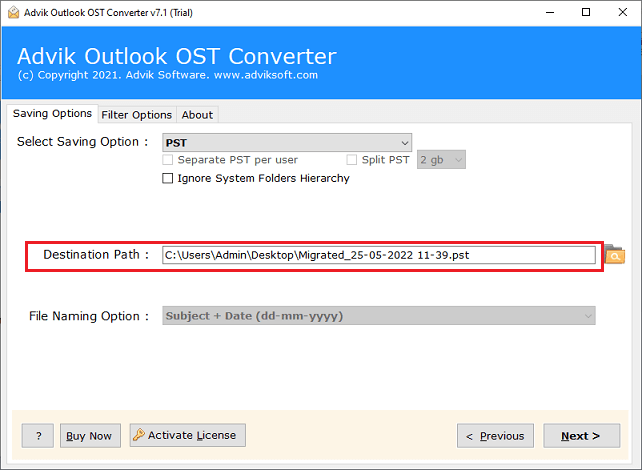642x470 pixels.
Task: Click the Buy Now button
Action: 90,436
